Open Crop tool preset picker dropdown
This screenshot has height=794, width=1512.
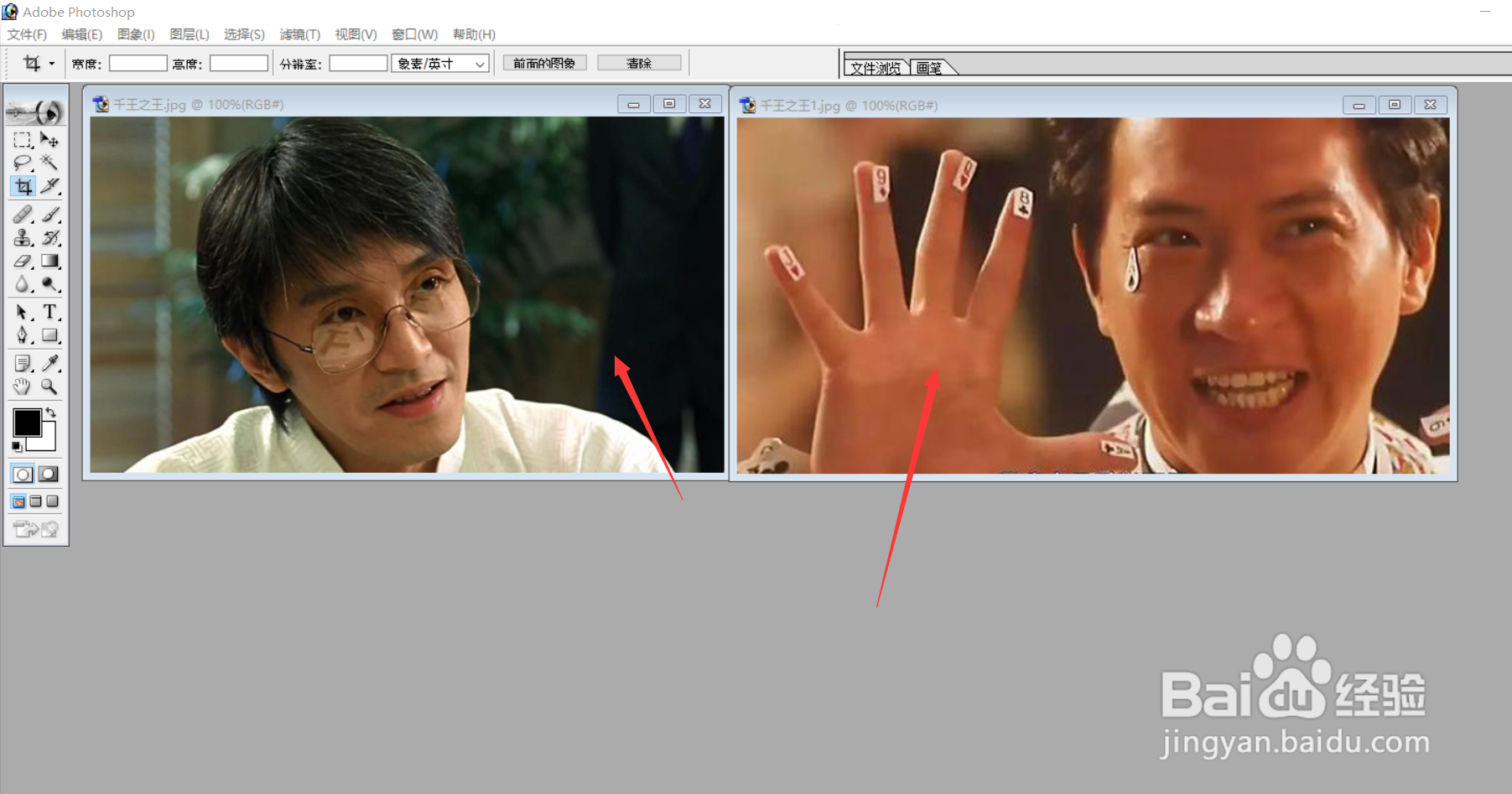point(51,64)
